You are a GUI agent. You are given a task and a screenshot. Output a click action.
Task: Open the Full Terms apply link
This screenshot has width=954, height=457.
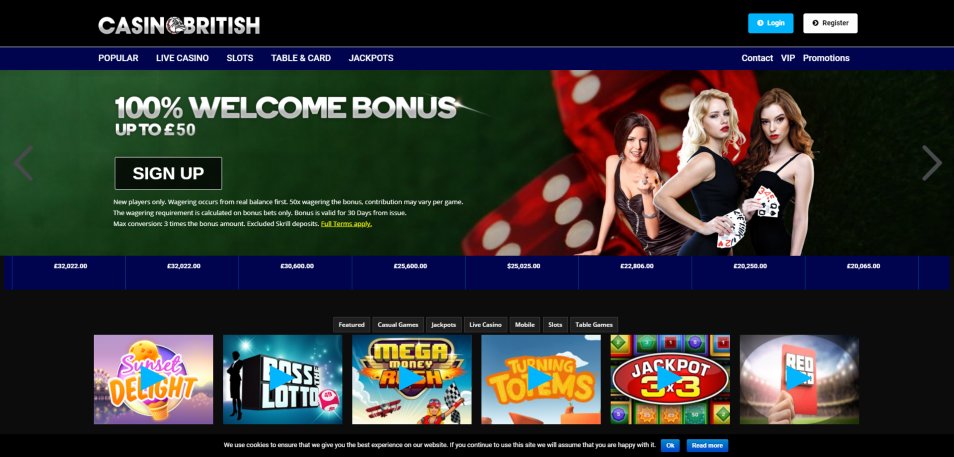point(346,224)
